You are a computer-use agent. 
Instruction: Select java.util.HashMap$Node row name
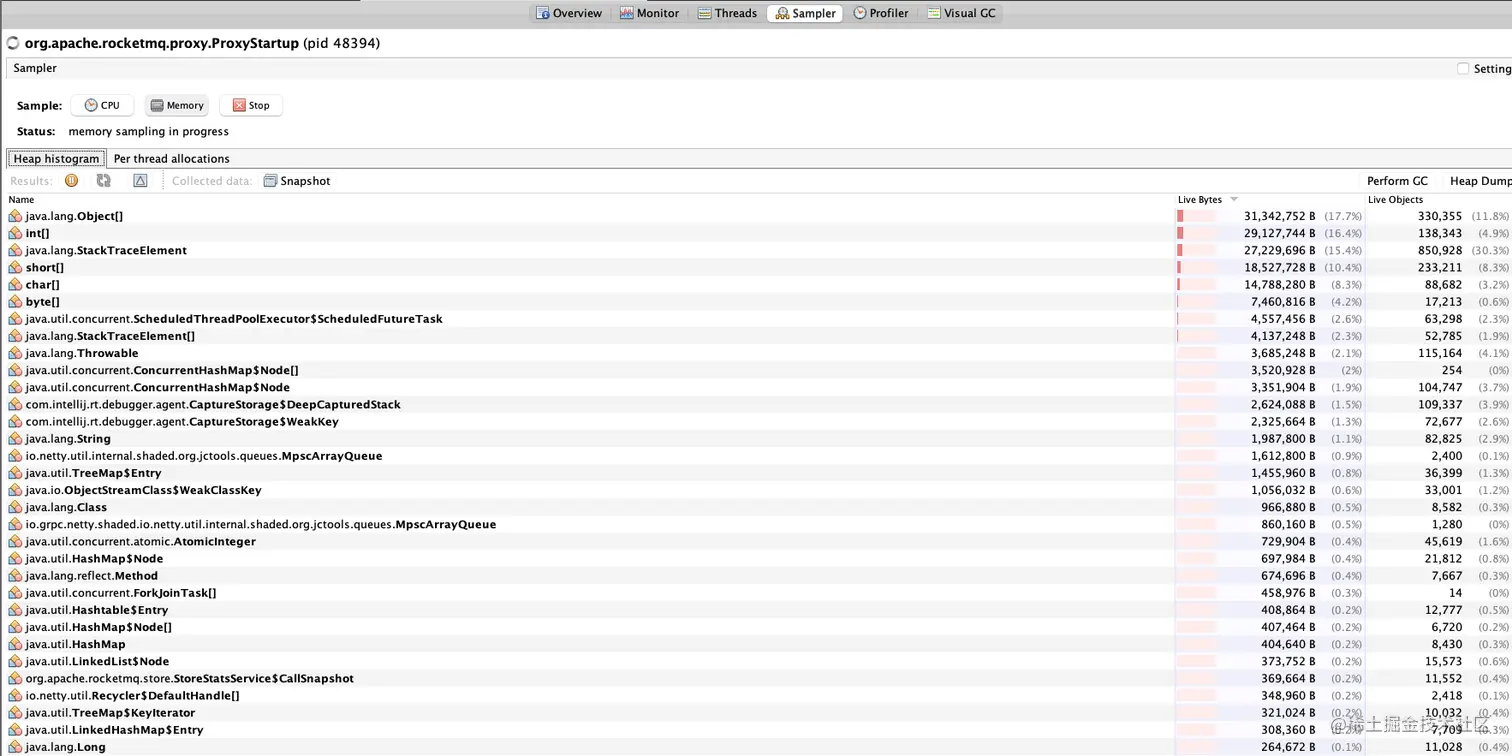(94, 559)
